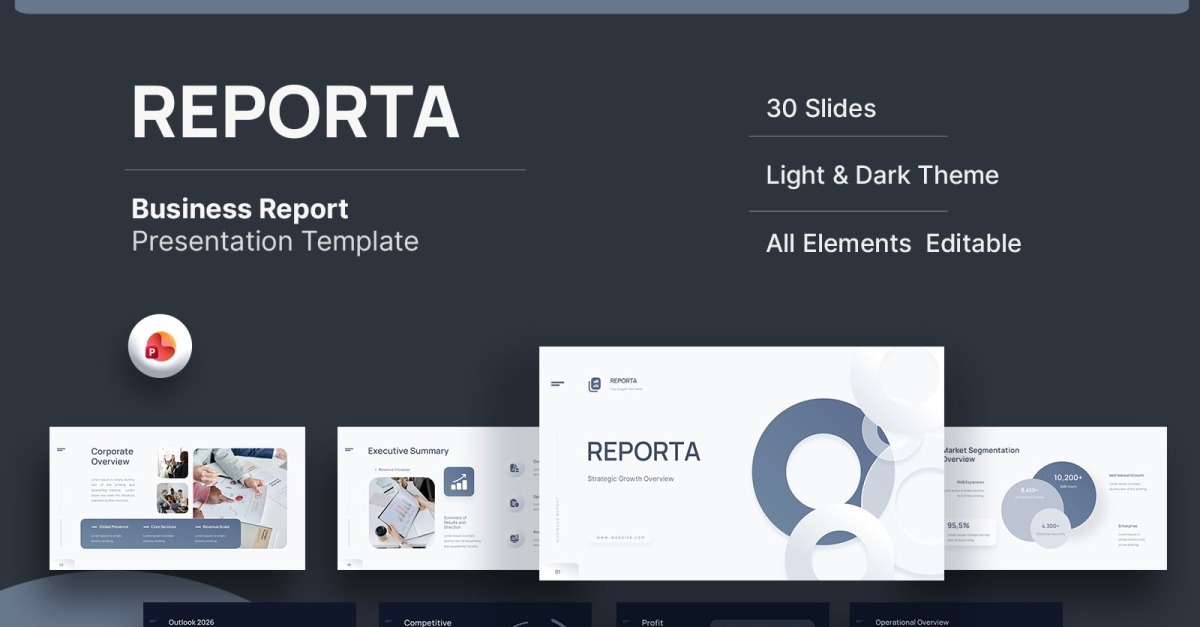Click the 'Presentation Template' text
This screenshot has height=627, width=1200.
tap(275, 241)
